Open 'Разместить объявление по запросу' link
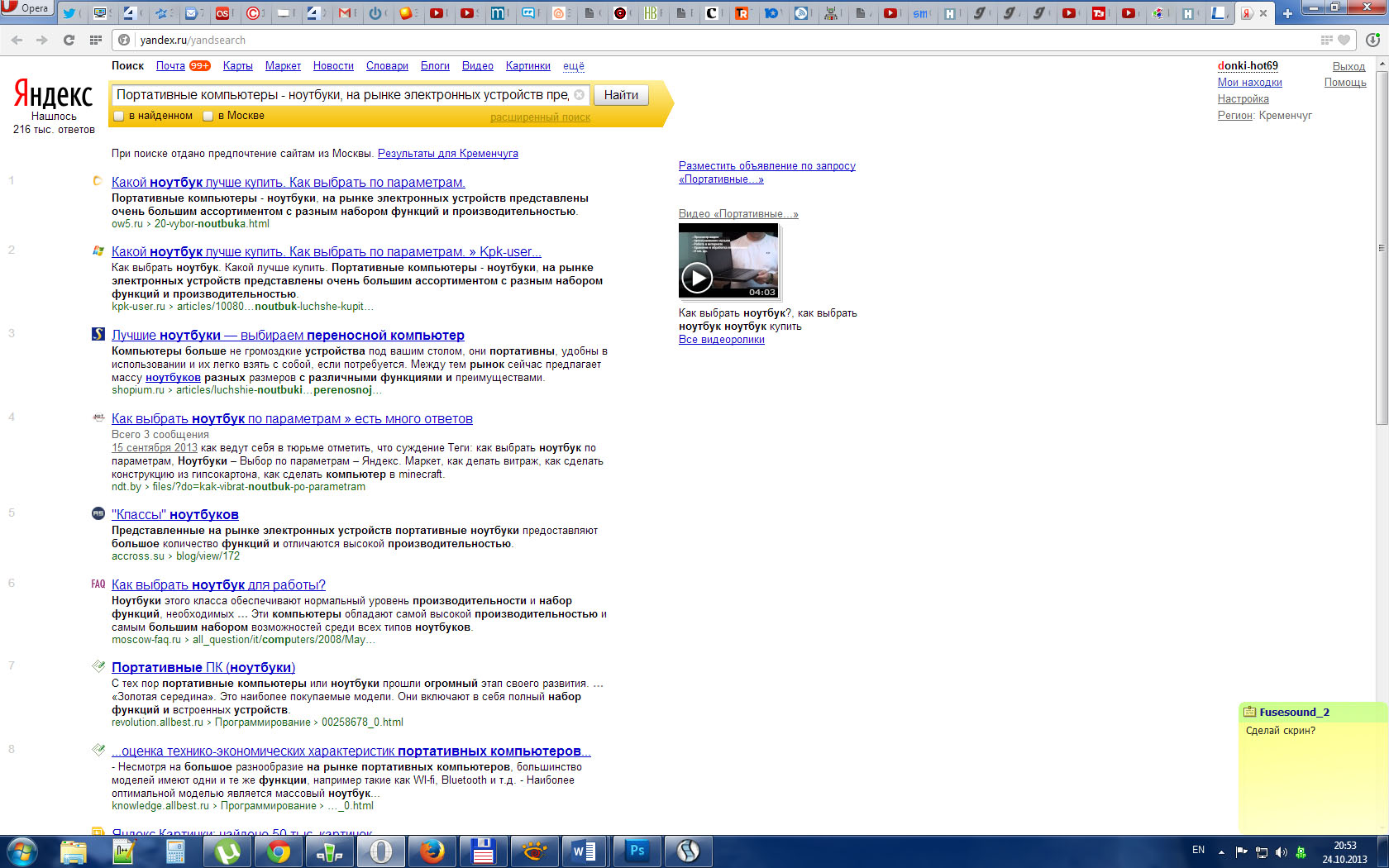The image size is (1389, 868). (767, 173)
